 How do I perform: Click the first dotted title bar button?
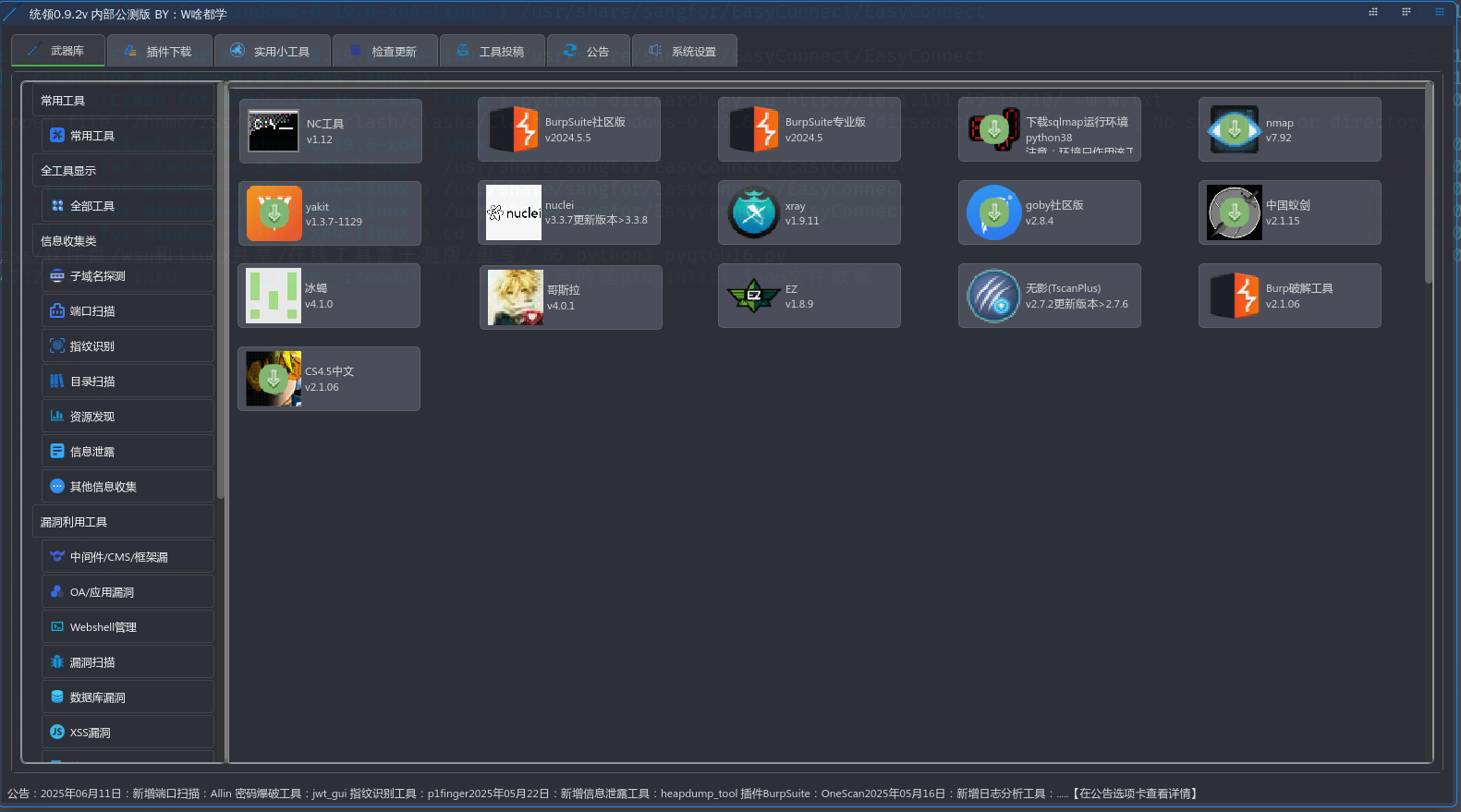pos(1373,12)
